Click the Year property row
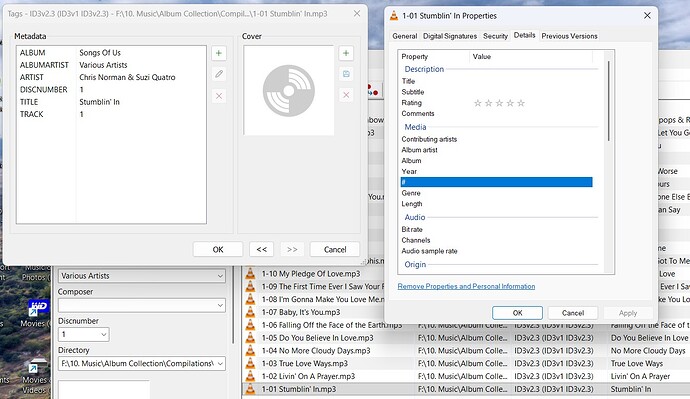 coord(496,172)
